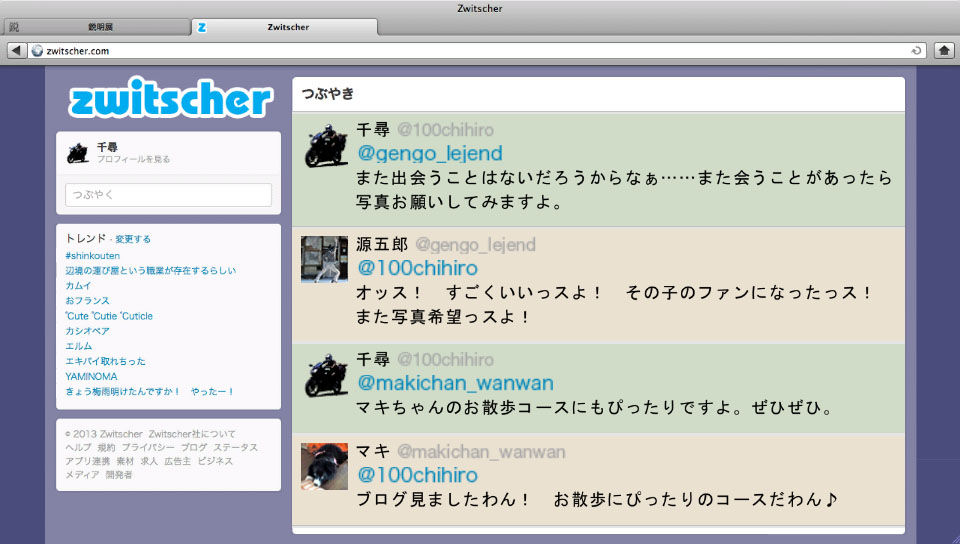Viewport: 960px width, 544px height.
Task: Click プロフィールを見る under 千尋
Action: 133,160
